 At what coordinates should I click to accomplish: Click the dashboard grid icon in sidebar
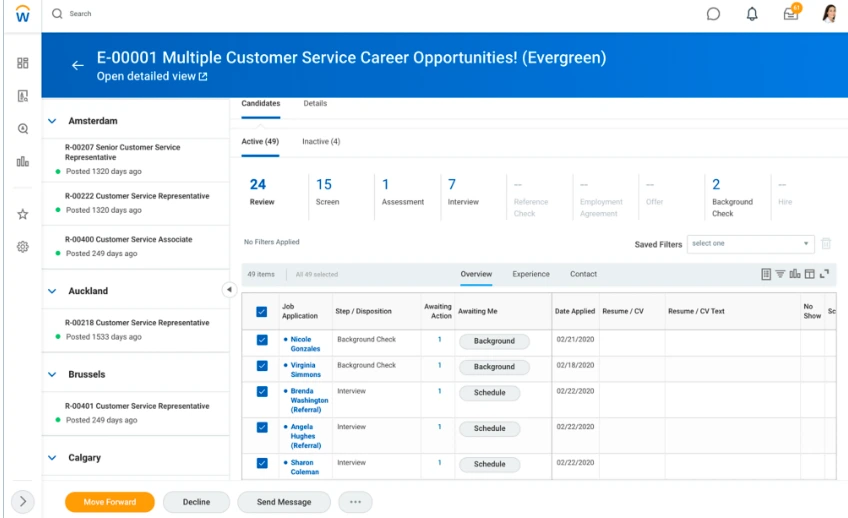coord(23,63)
